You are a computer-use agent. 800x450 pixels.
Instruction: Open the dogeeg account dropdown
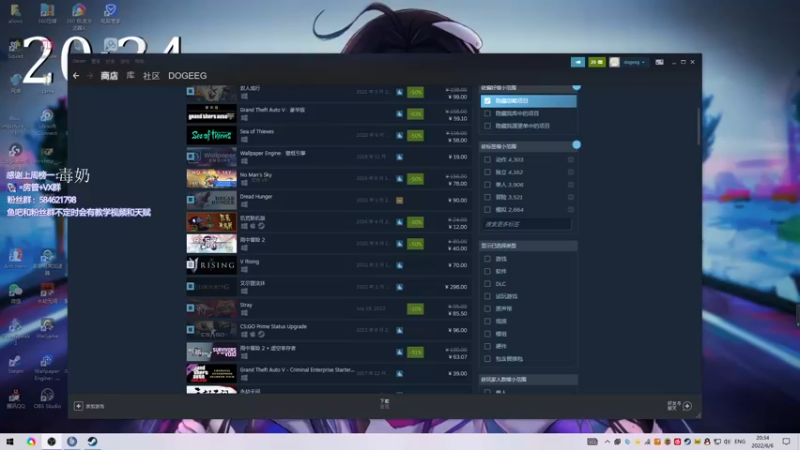click(634, 62)
